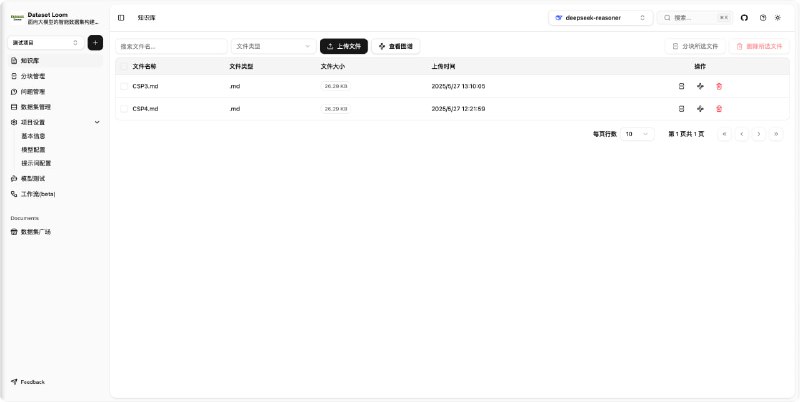Viewport: 800px width, 402px height.
Task: Click the chunk icon for CSP3.md
Action: pos(681,86)
